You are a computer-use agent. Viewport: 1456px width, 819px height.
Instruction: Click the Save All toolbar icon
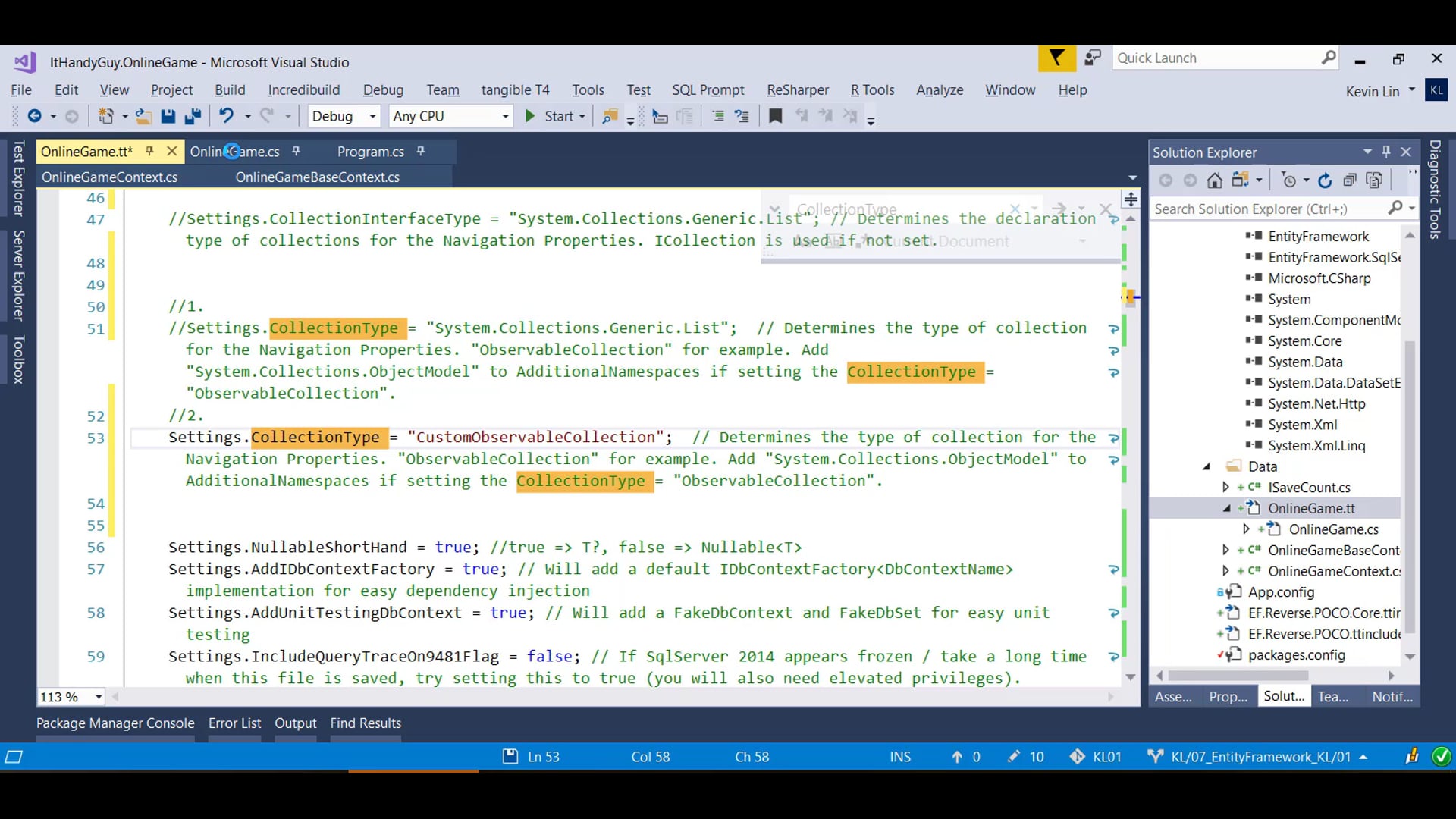193,116
